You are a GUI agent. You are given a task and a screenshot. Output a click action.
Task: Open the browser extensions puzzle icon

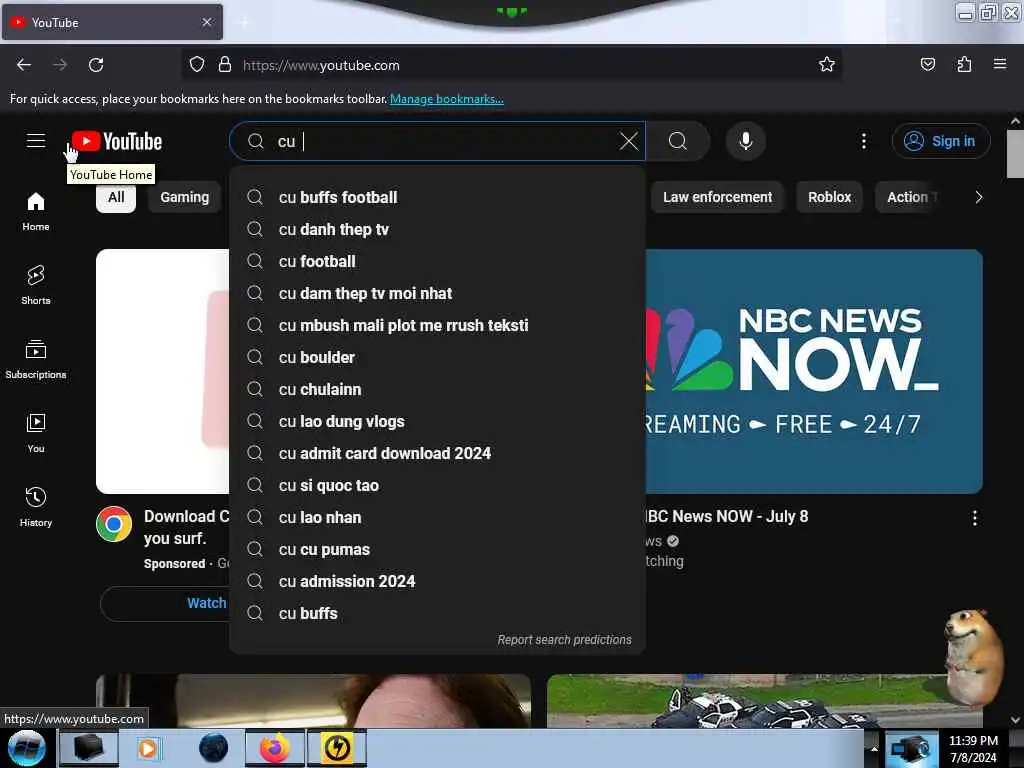964,65
